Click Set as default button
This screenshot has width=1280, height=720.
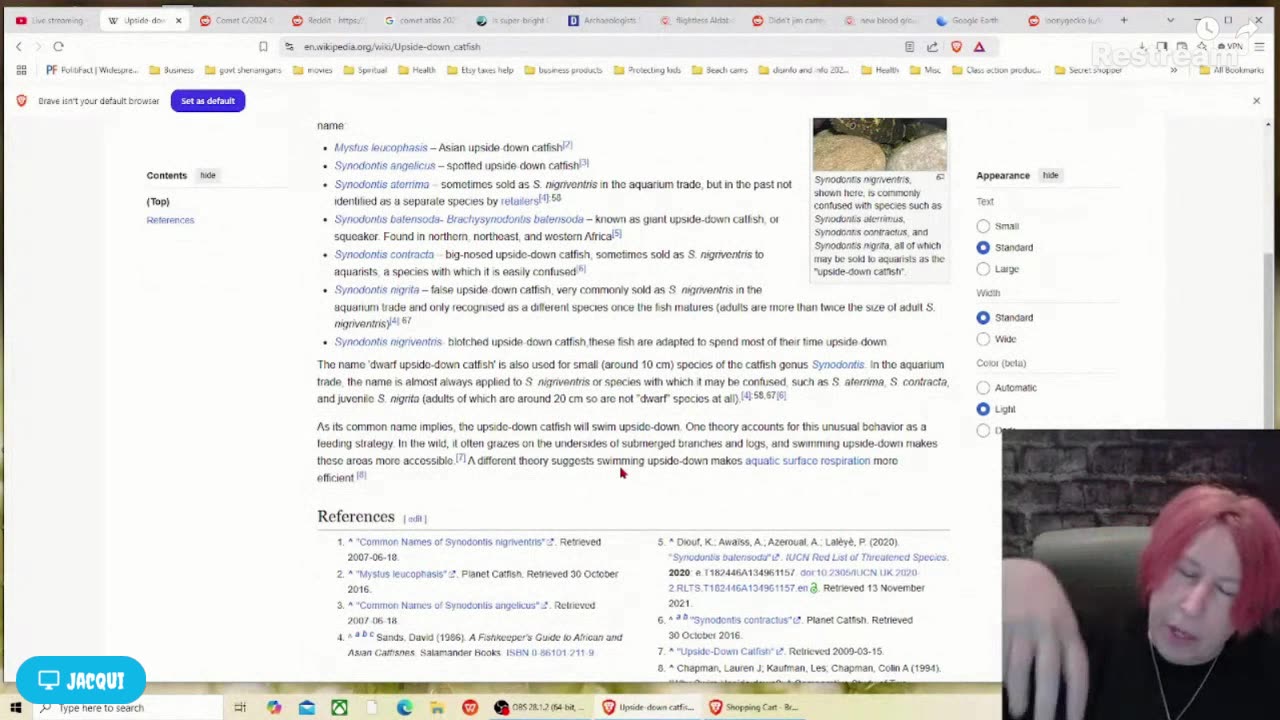coord(208,100)
